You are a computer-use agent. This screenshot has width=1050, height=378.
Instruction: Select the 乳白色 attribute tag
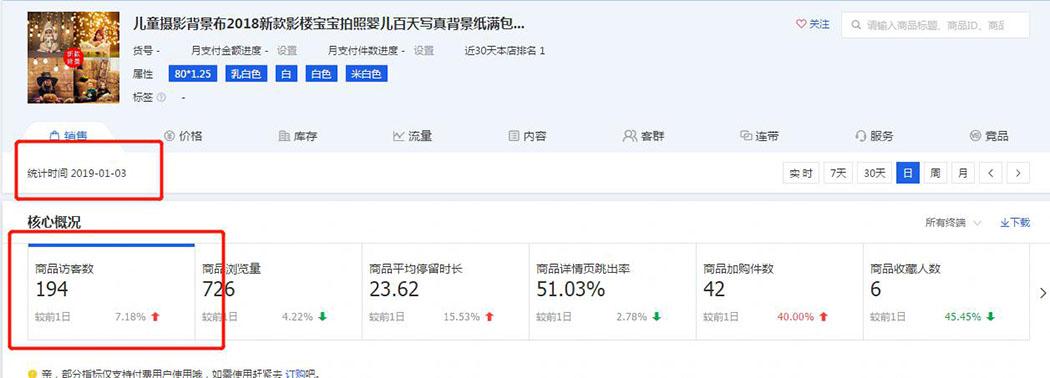(246, 74)
